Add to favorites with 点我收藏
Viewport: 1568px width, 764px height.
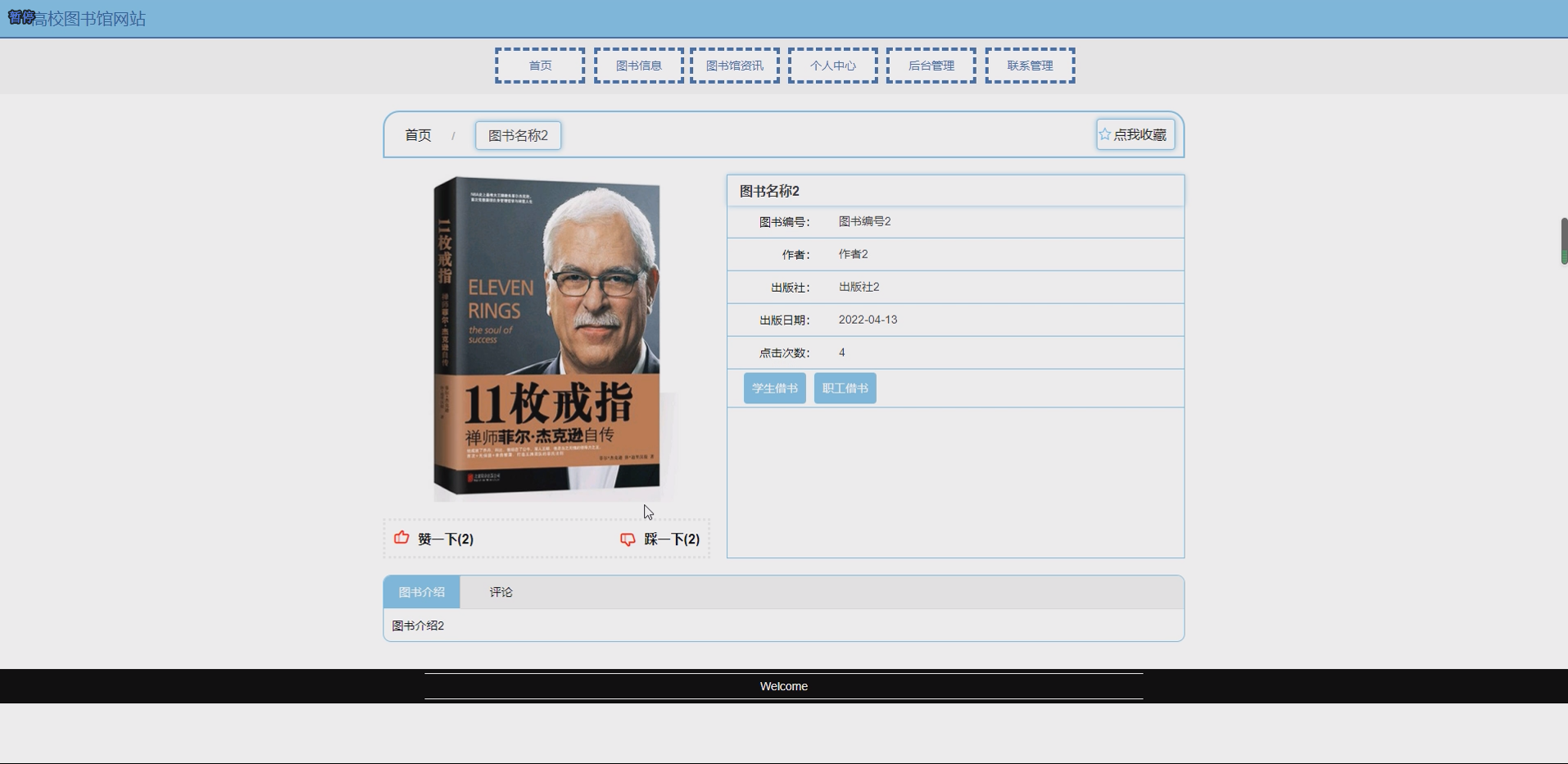1135,134
